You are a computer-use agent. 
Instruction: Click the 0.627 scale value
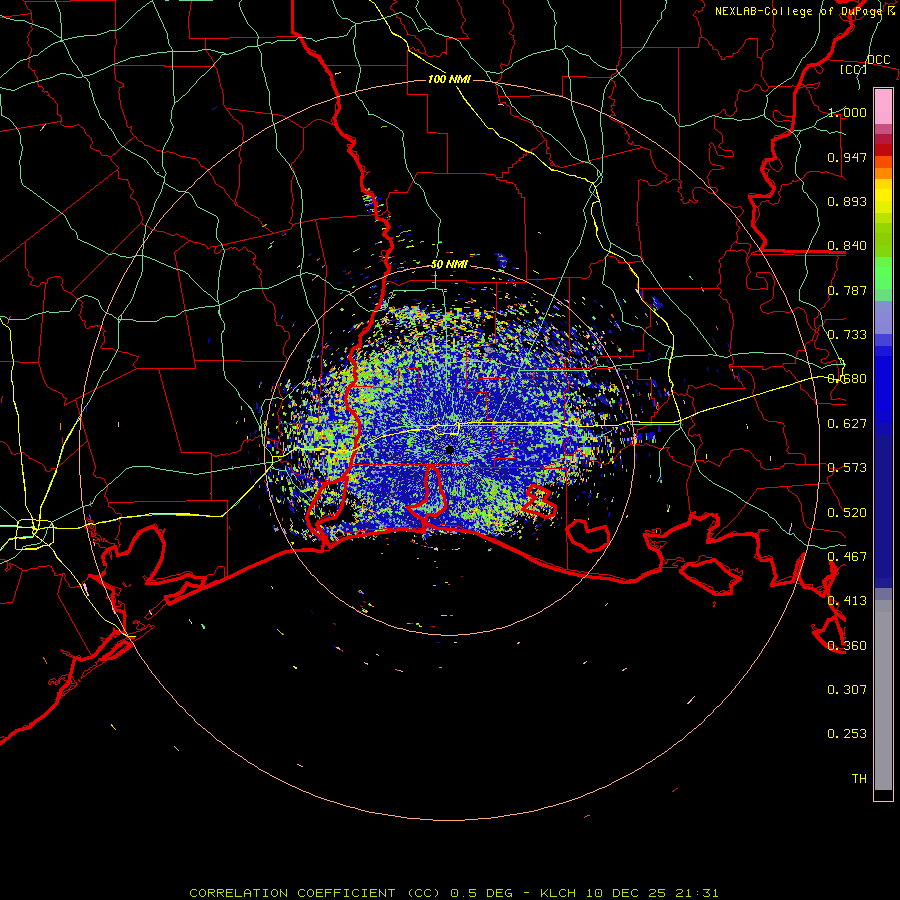click(x=847, y=424)
